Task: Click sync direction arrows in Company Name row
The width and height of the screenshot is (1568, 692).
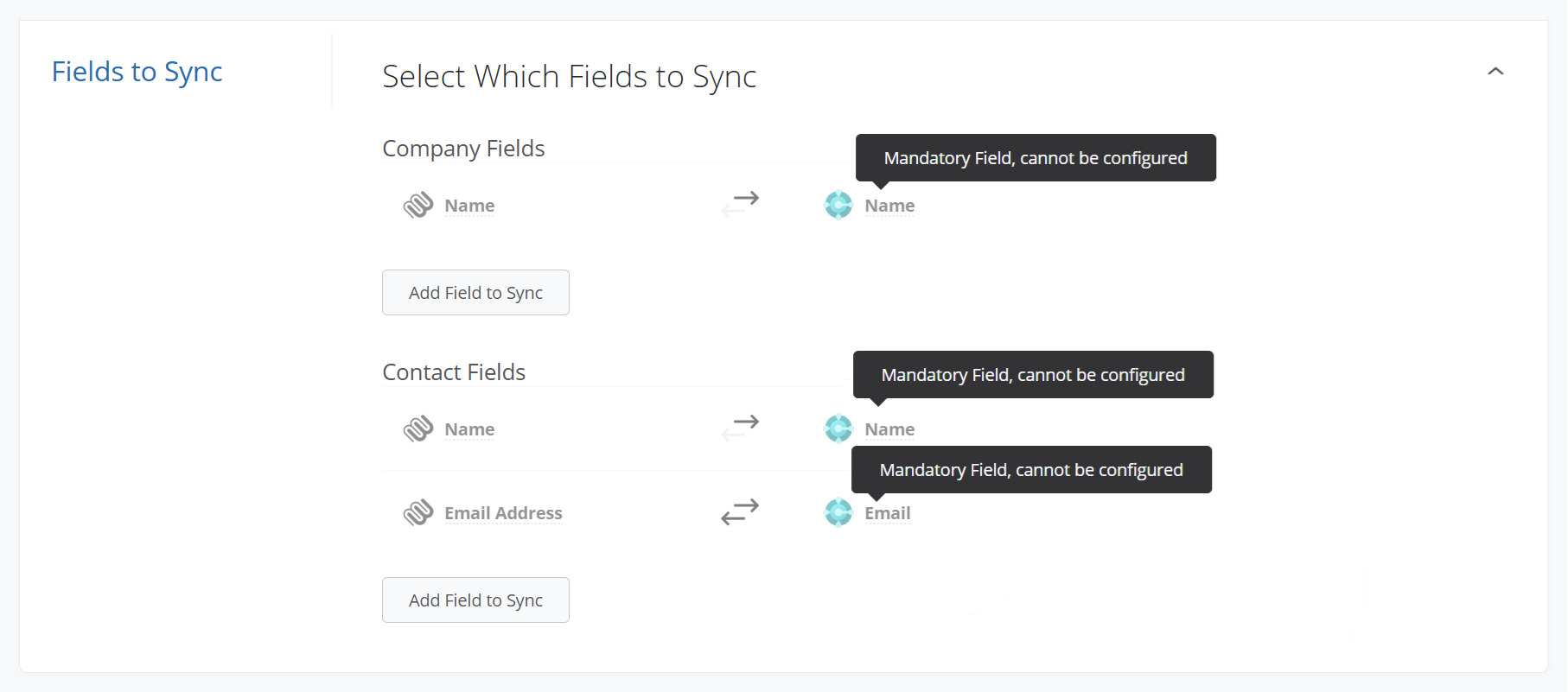Action: point(740,205)
